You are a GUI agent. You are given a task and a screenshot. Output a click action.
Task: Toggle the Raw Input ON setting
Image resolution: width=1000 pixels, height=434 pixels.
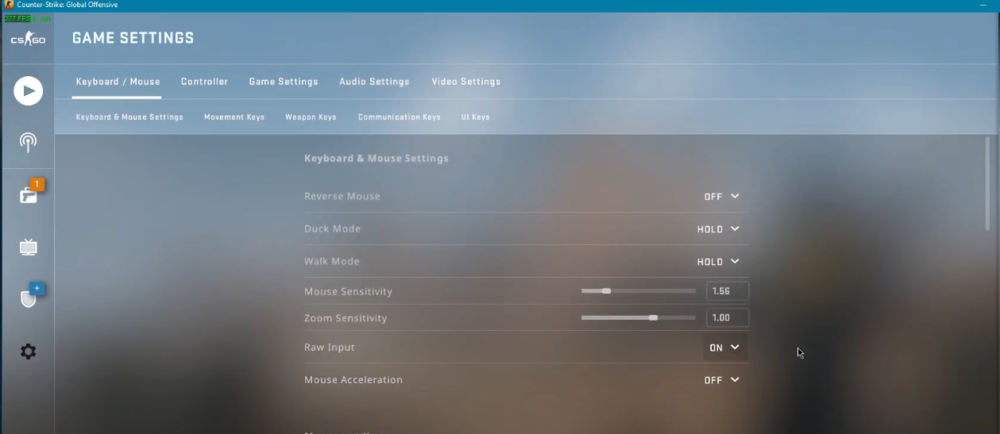(x=723, y=348)
